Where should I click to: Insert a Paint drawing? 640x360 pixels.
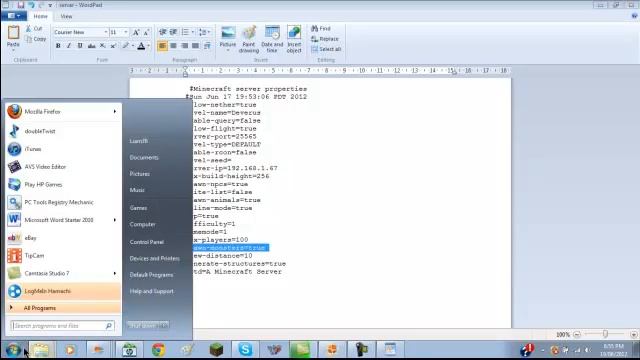249,39
